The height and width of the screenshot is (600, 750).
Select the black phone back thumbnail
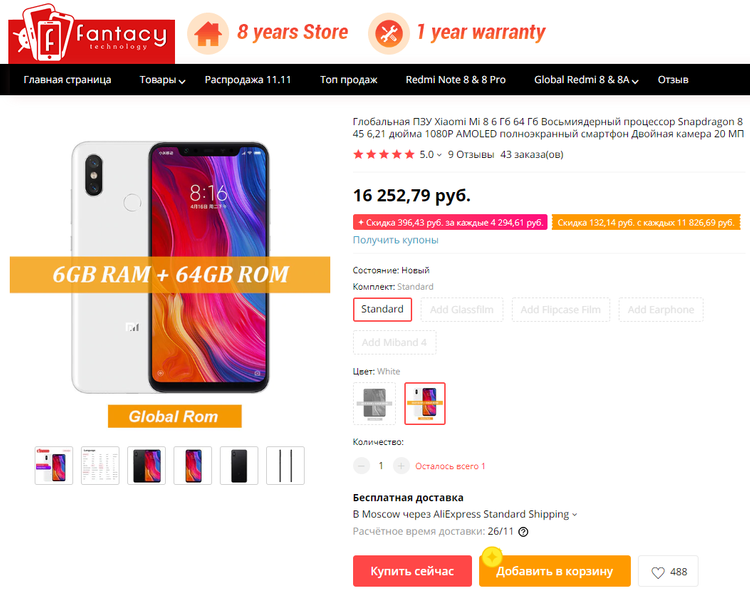tap(239, 466)
